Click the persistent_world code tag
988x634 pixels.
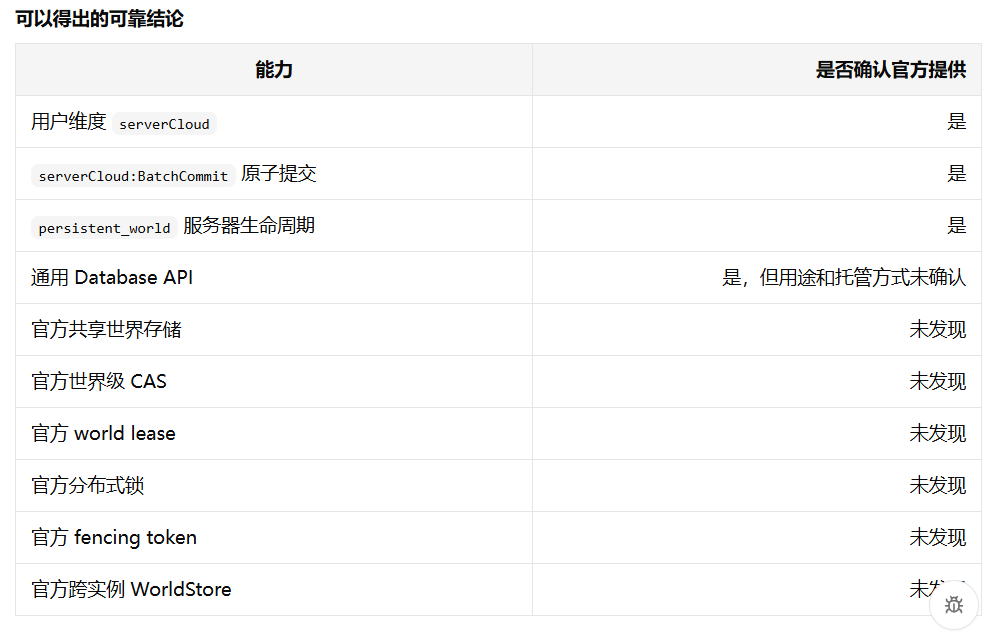click(104, 228)
